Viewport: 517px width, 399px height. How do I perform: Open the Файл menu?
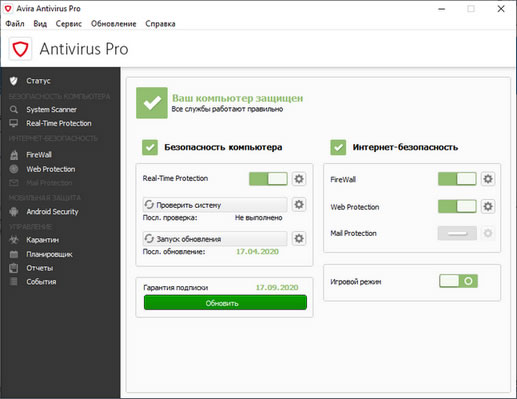(x=15, y=24)
